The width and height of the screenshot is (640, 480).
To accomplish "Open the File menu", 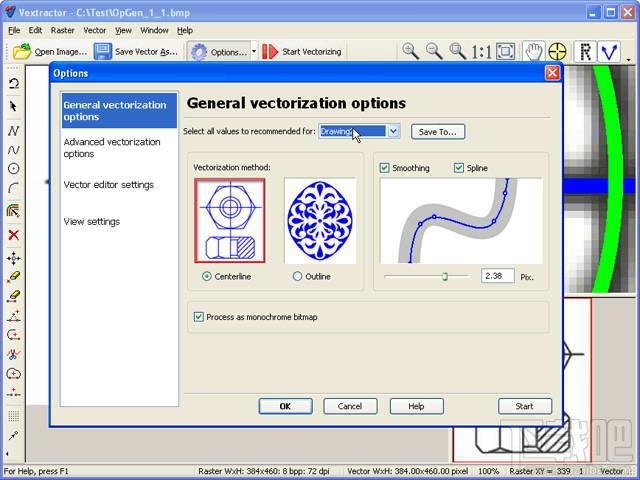I will click(x=14, y=30).
